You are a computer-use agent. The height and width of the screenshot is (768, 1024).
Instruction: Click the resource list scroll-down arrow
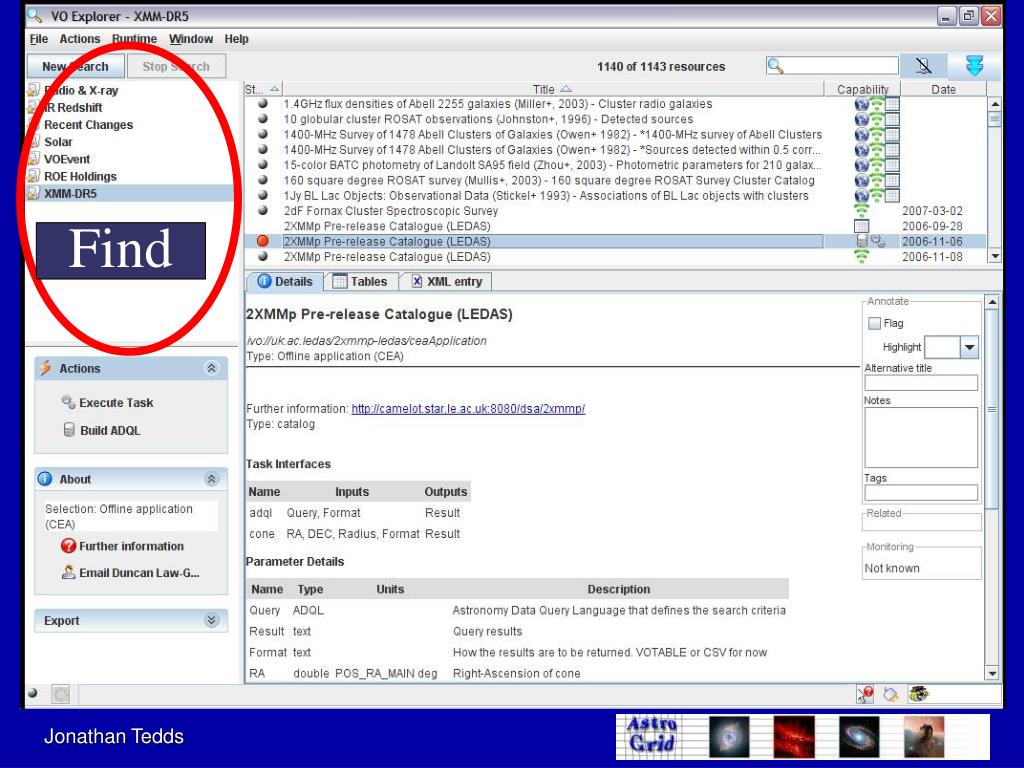[995, 257]
